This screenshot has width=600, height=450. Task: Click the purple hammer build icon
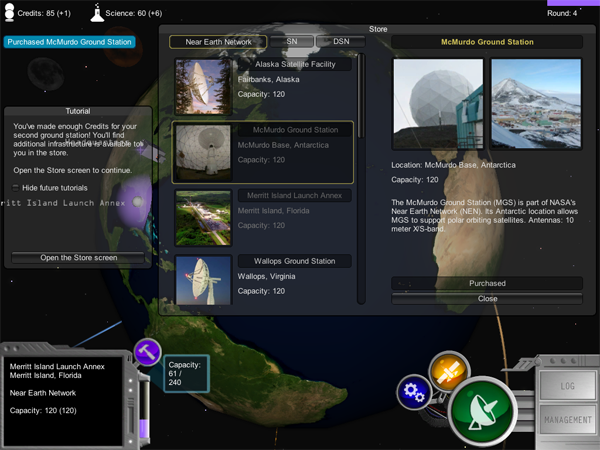[147, 352]
